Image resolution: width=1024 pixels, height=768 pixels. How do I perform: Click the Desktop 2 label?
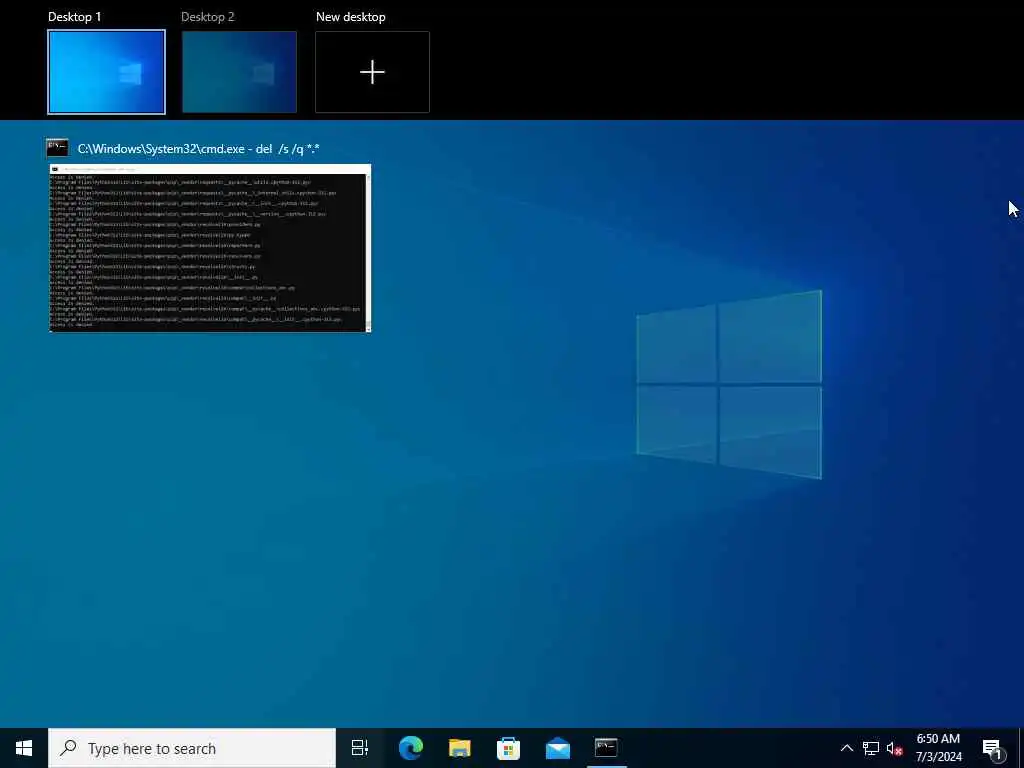click(x=208, y=17)
